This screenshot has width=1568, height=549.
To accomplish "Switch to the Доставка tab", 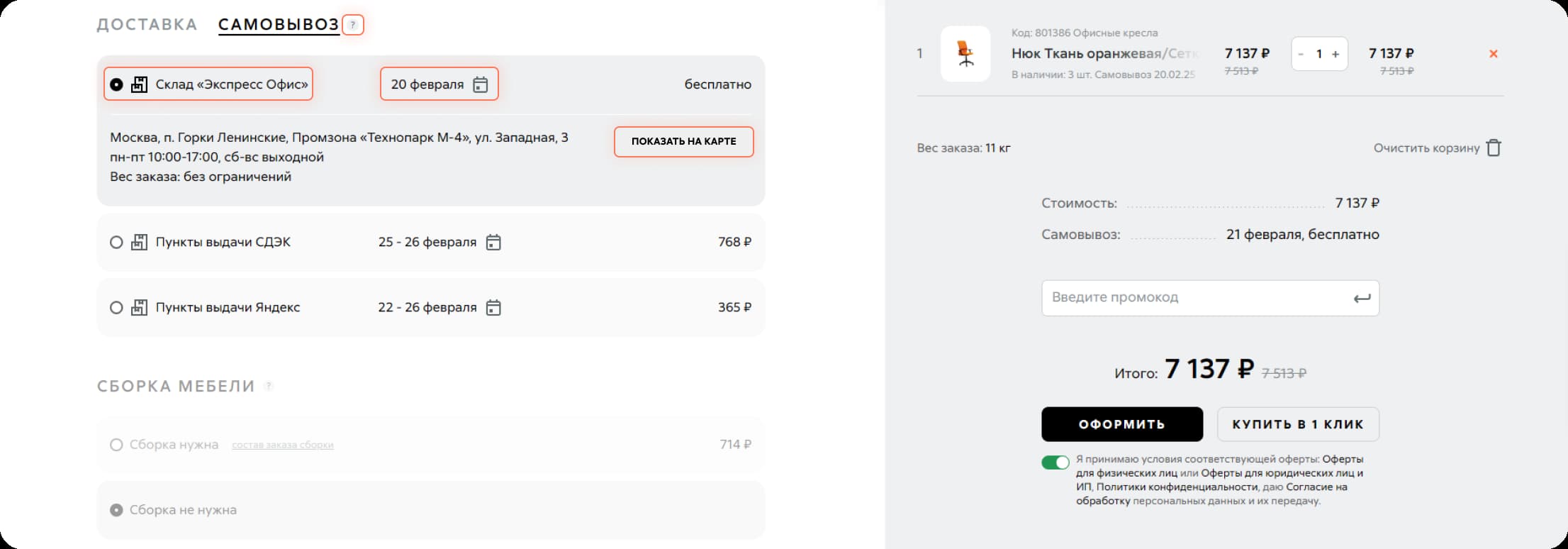I will (147, 25).
